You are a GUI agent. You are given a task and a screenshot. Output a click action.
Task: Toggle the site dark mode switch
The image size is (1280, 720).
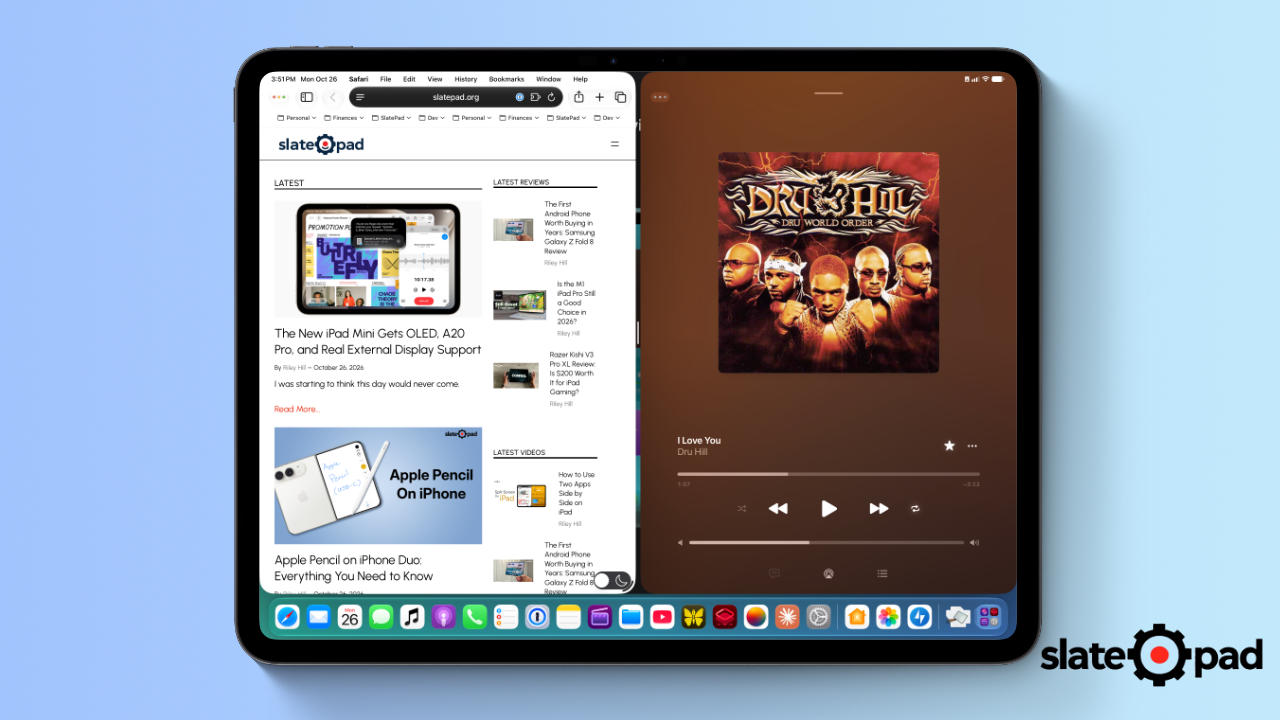click(x=612, y=580)
